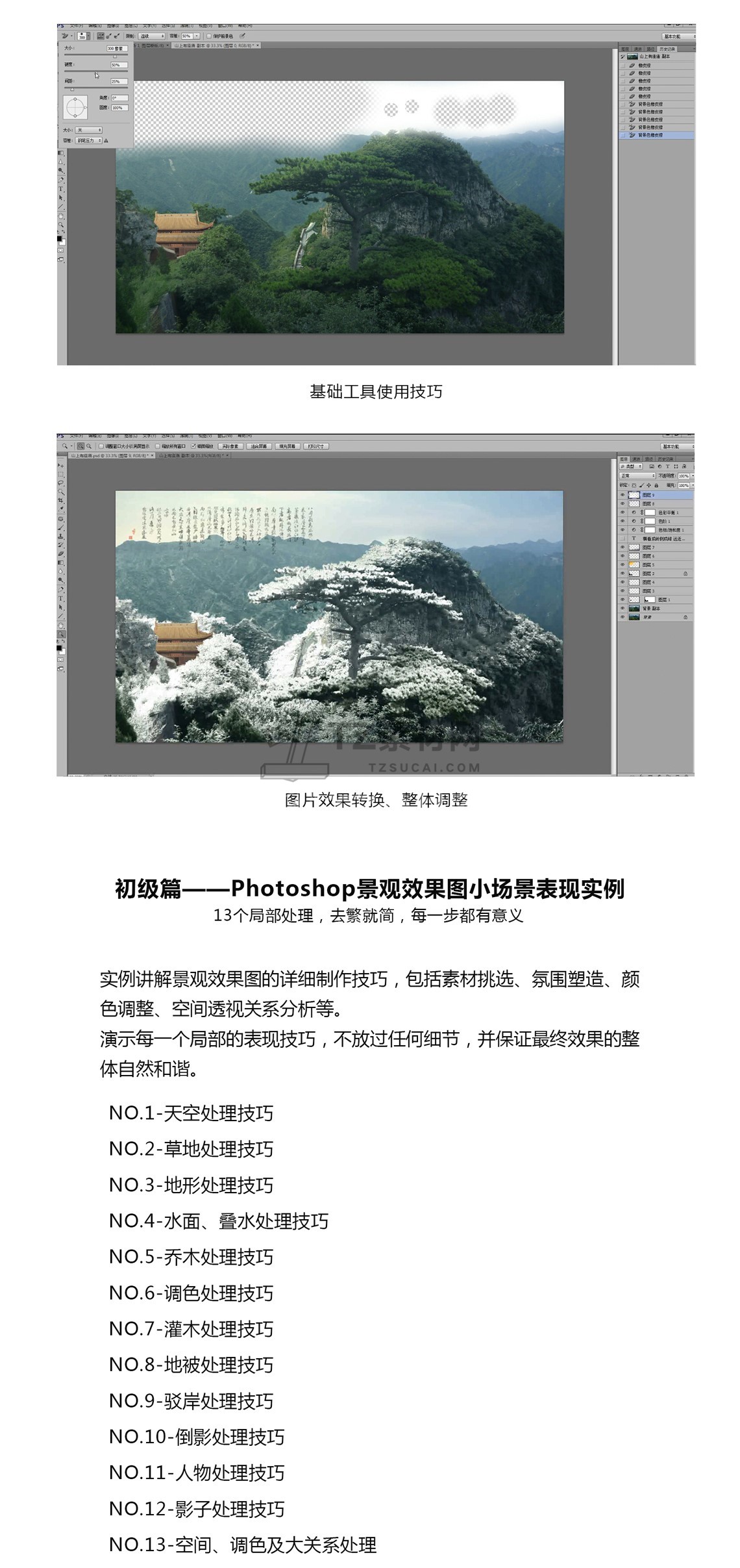Hide the 色阶 1 adjustment layer
The height and width of the screenshot is (1568, 740).
click(x=623, y=521)
